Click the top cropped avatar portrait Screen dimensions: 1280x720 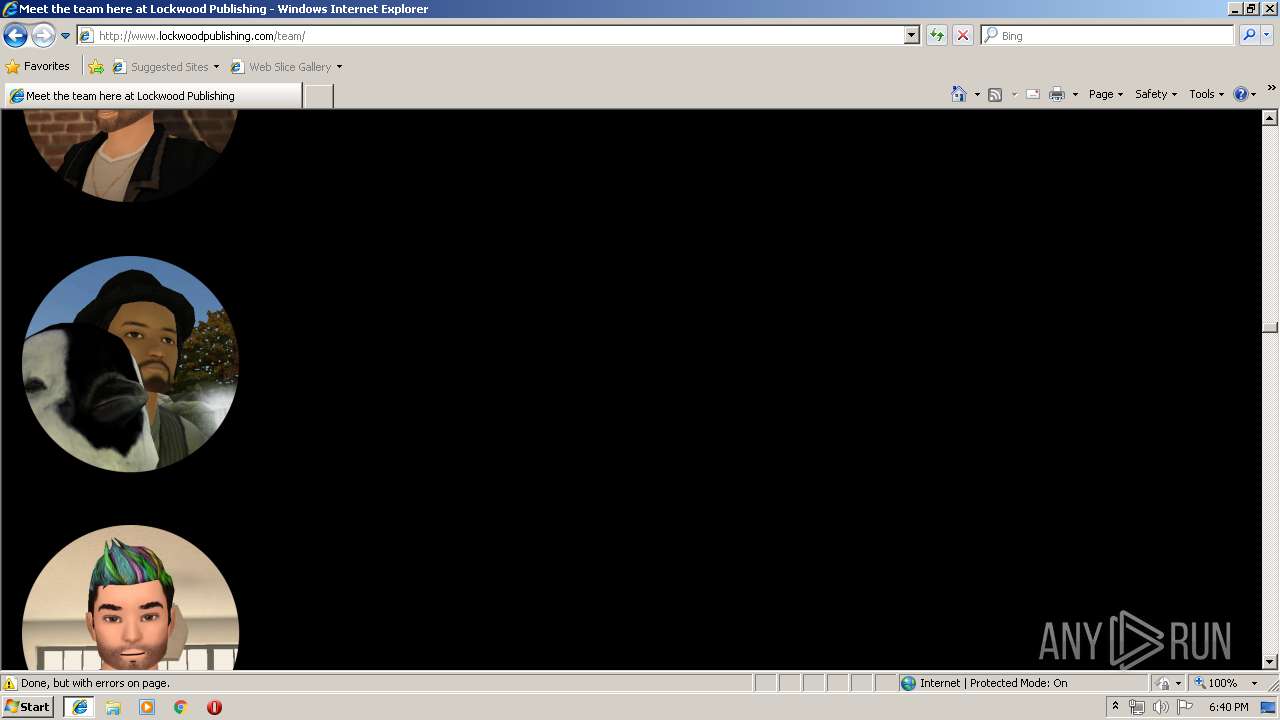130,155
